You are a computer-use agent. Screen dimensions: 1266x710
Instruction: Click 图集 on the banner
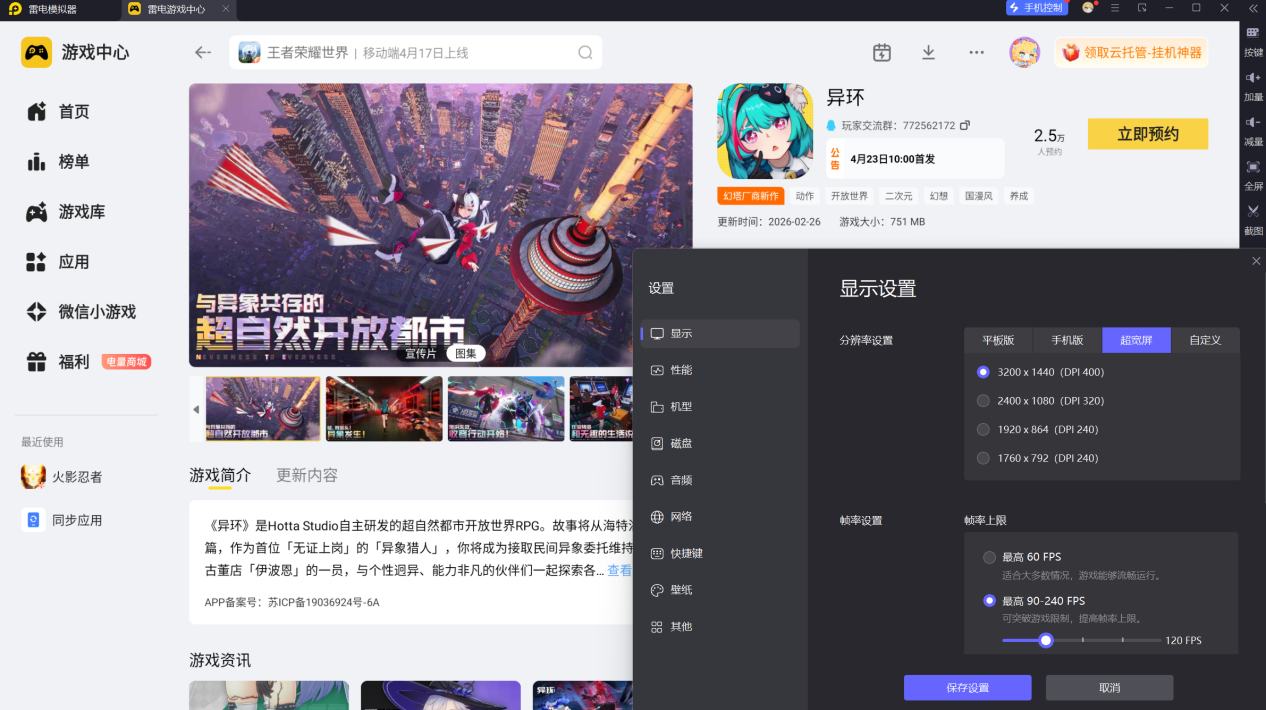click(x=466, y=353)
